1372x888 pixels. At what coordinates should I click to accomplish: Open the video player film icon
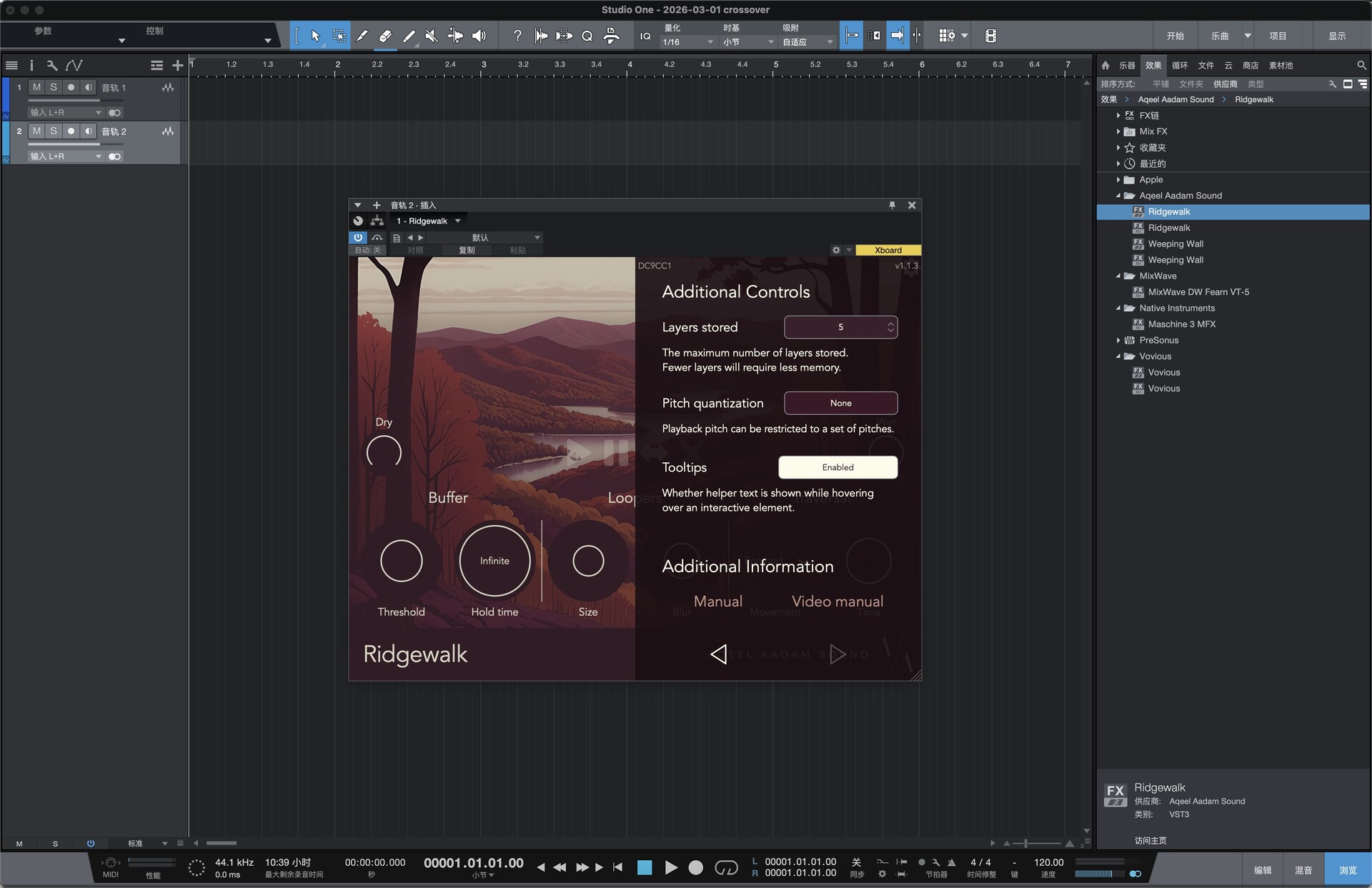click(990, 36)
